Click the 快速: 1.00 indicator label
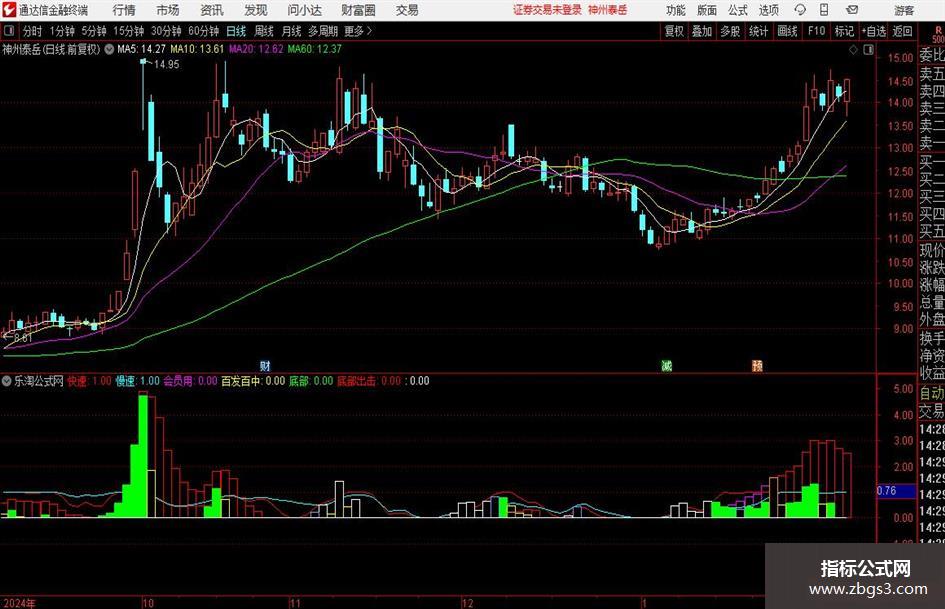The image size is (945, 609). pyautogui.click(x=89, y=381)
